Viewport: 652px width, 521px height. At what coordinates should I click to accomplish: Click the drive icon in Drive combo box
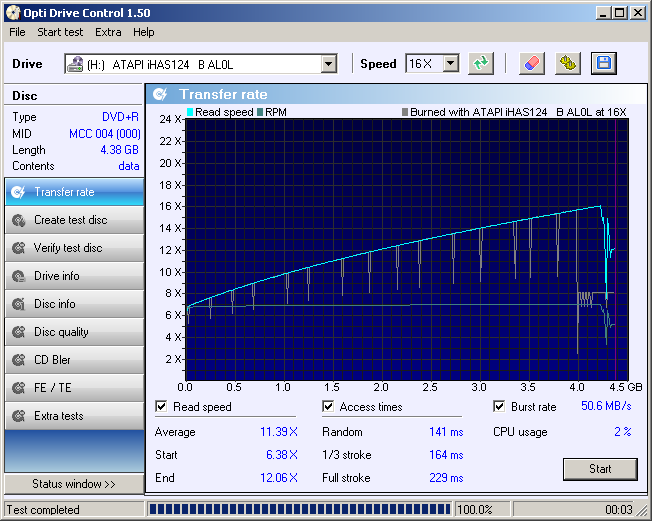point(75,64)
